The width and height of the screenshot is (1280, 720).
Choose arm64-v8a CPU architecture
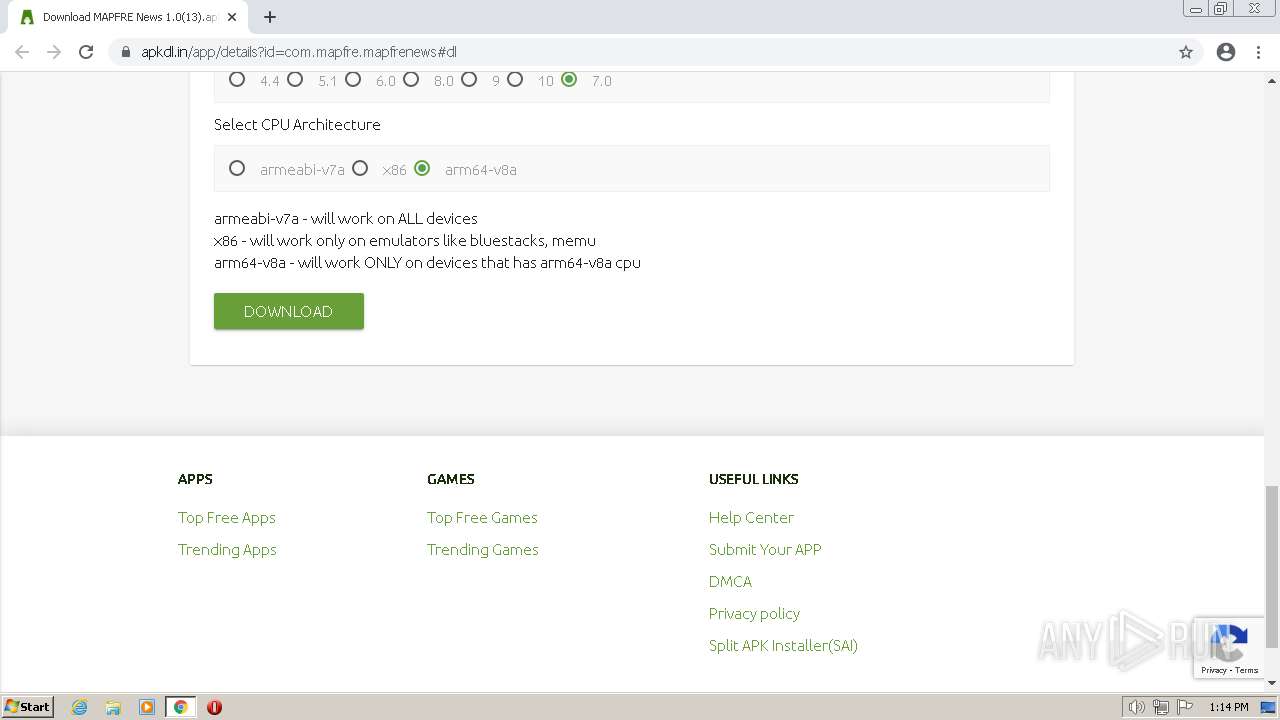pyautogui.click(x=422, y=169)
